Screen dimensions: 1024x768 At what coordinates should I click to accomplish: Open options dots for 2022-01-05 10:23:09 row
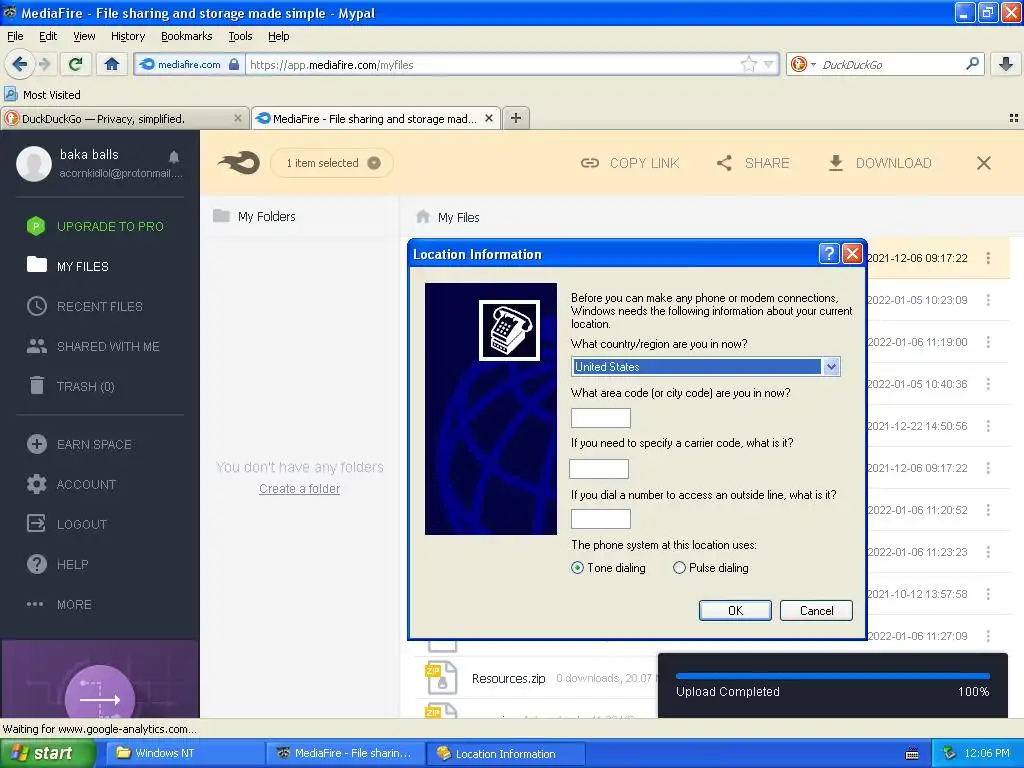(x=988, y=300)
